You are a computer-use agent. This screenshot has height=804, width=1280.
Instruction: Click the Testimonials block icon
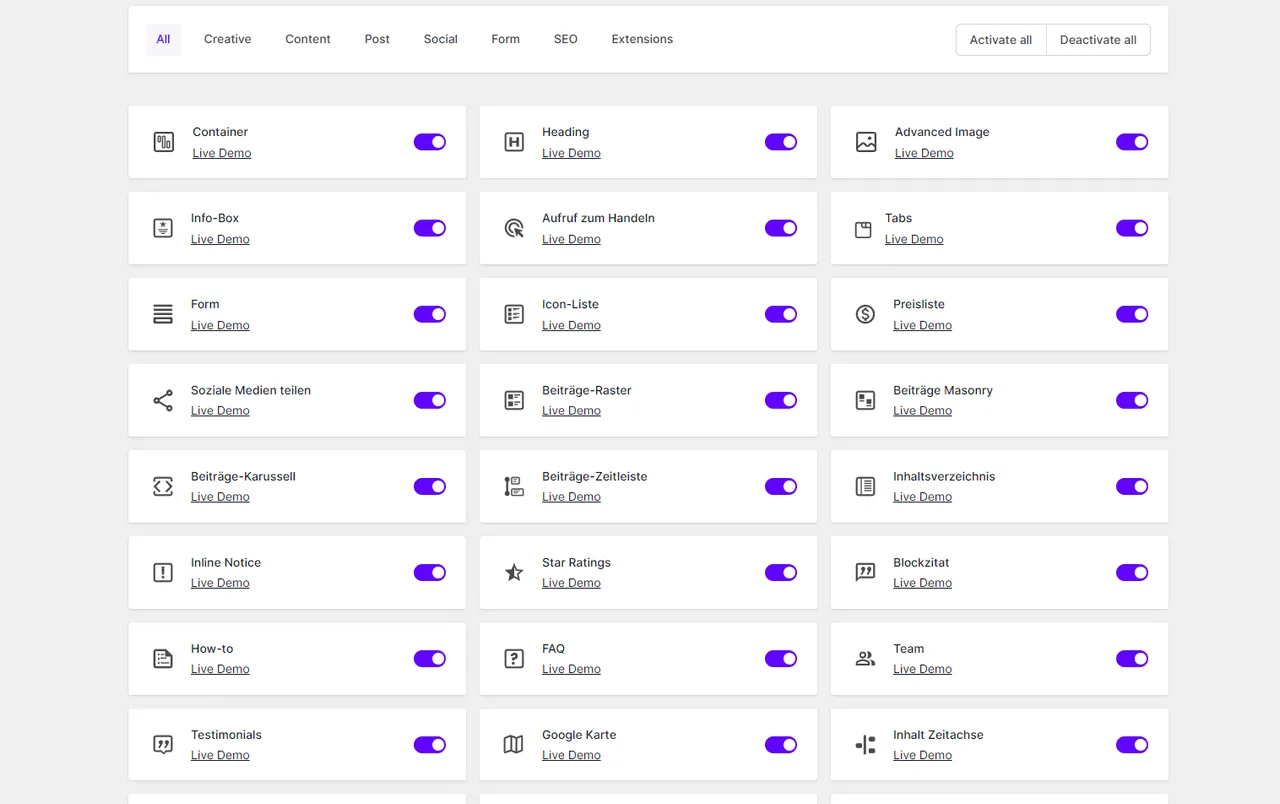[x=163, y=745]
